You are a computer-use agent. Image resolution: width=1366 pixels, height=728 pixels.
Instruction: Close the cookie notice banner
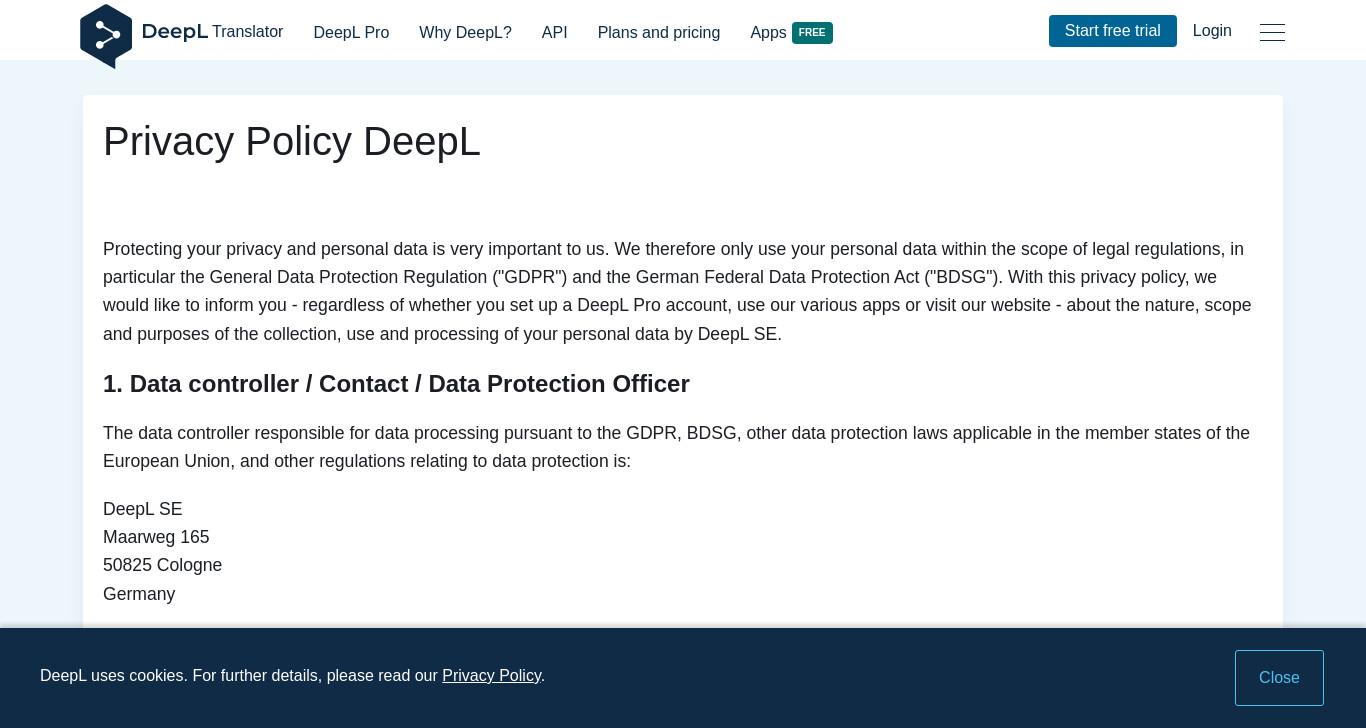click(1279, 678)
